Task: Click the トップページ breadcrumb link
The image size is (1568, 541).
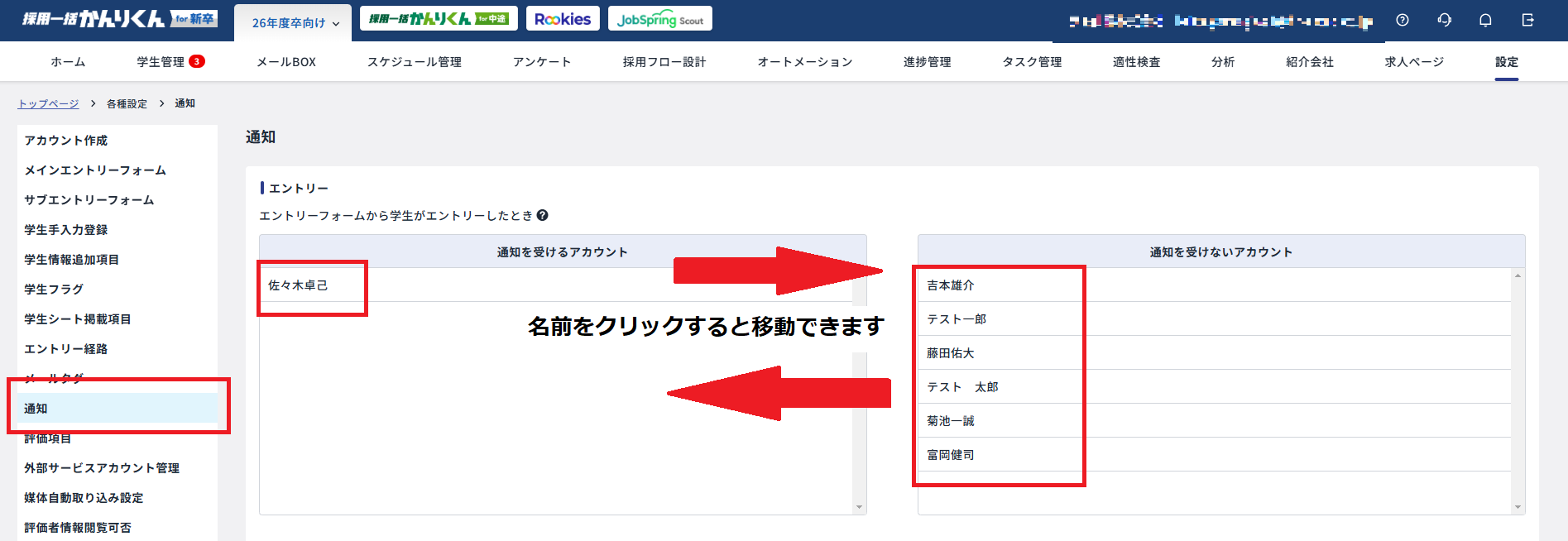Action: 49,103
